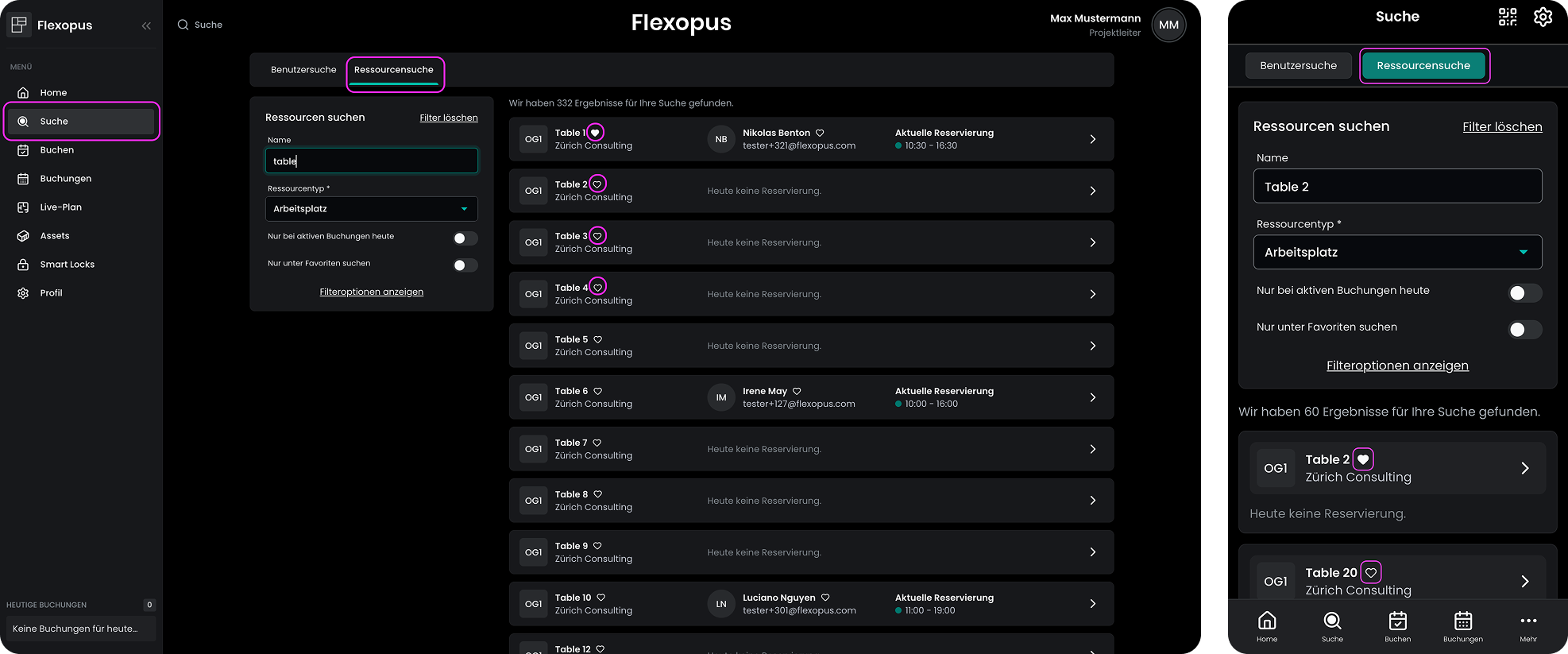Tap Buchungen icon in bottom mobile navigation

(x=1462, y=625)
